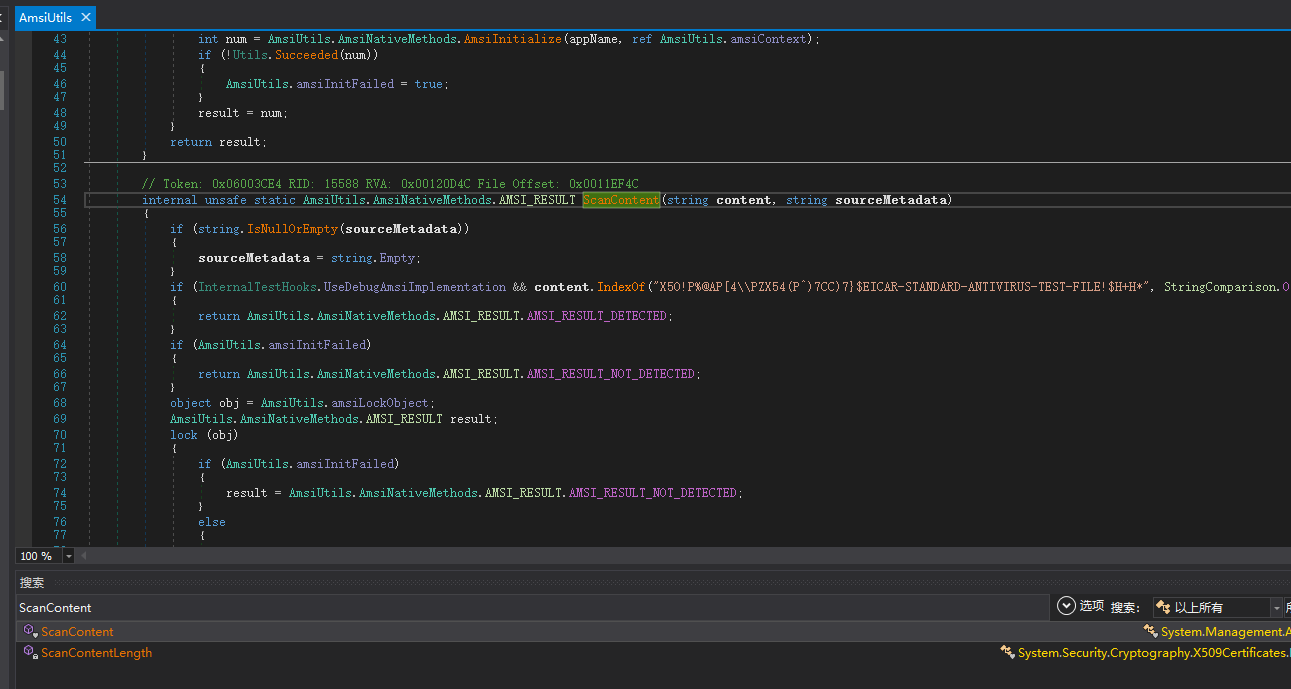The image size is (1291, 689).
Task: Click amsiContext on line 43
Action: point(769,39)
